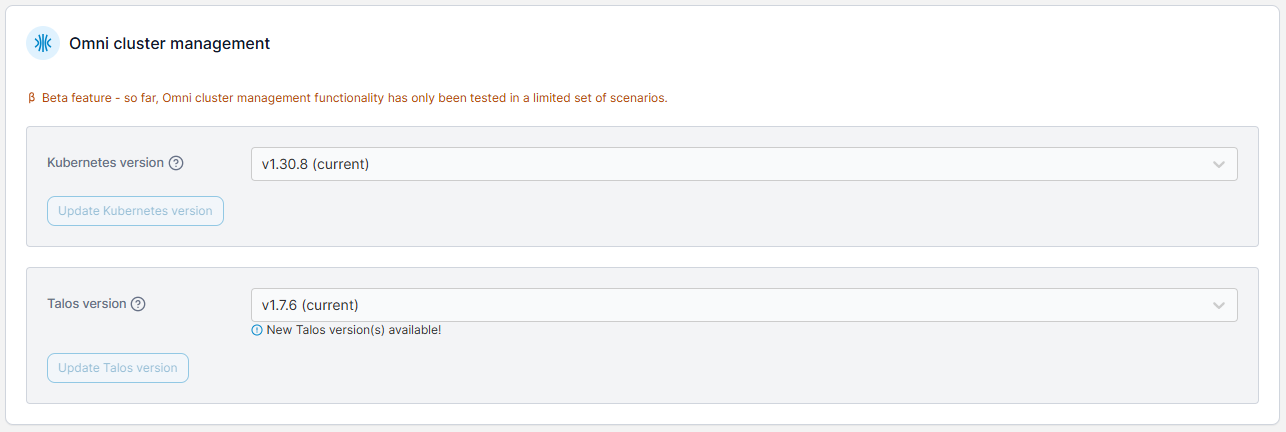Expand the Talos version dropdown chevron

tap(1218, 305)
